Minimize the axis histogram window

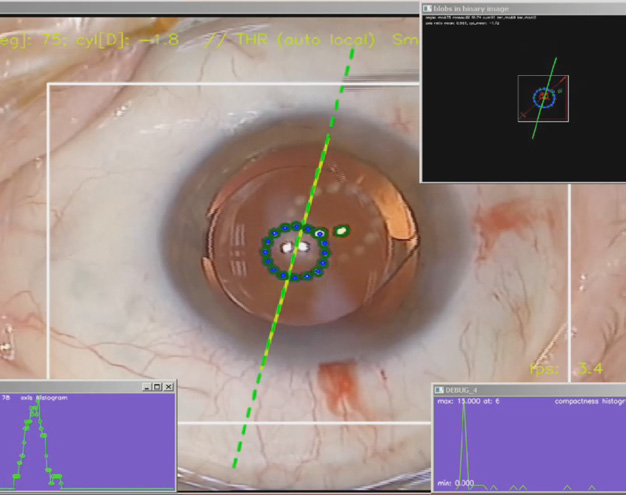(146, 387)
